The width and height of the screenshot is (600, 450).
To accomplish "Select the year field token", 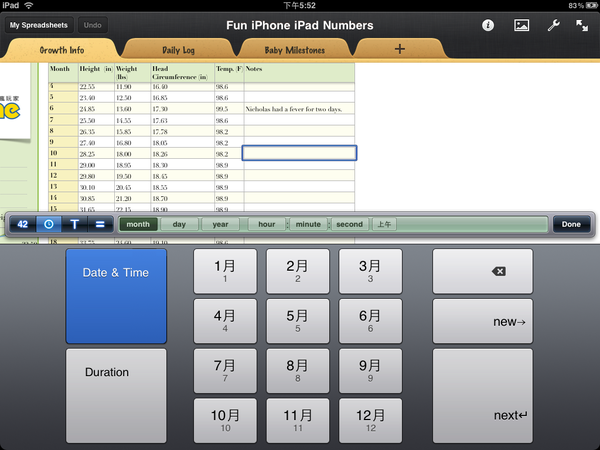I will pyautogui.click(x=220, y=224).
